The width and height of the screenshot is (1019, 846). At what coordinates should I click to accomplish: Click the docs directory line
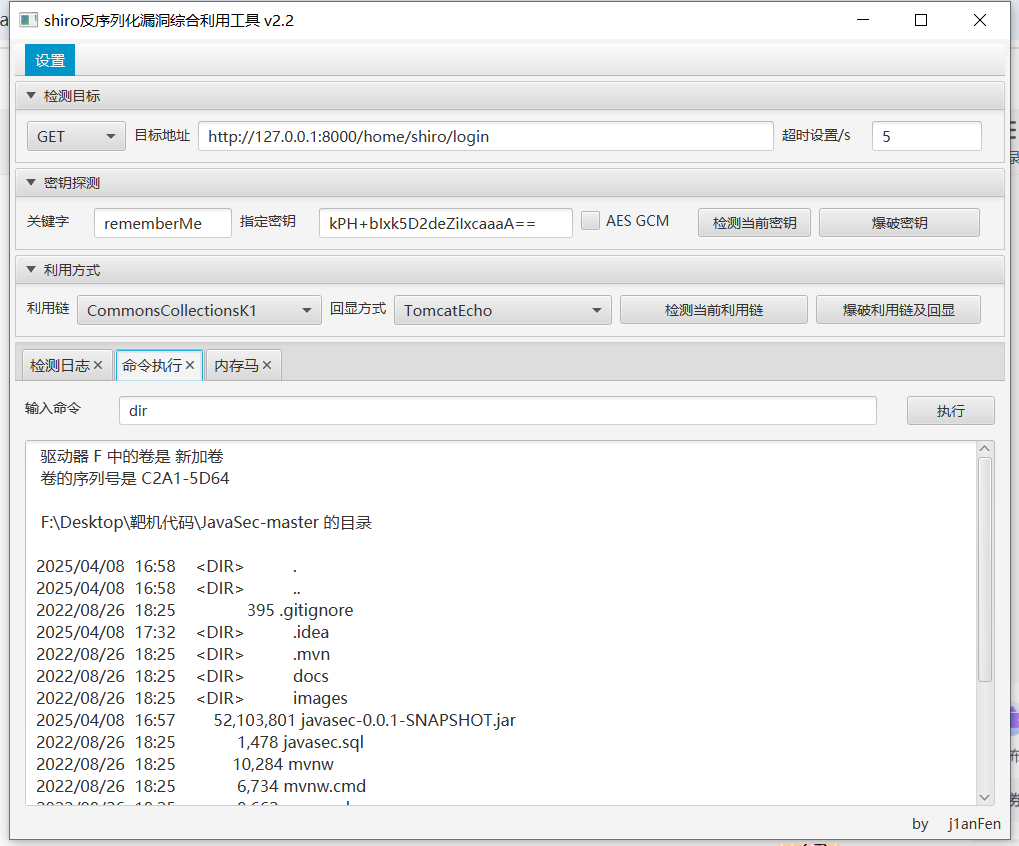click(183, 676)
